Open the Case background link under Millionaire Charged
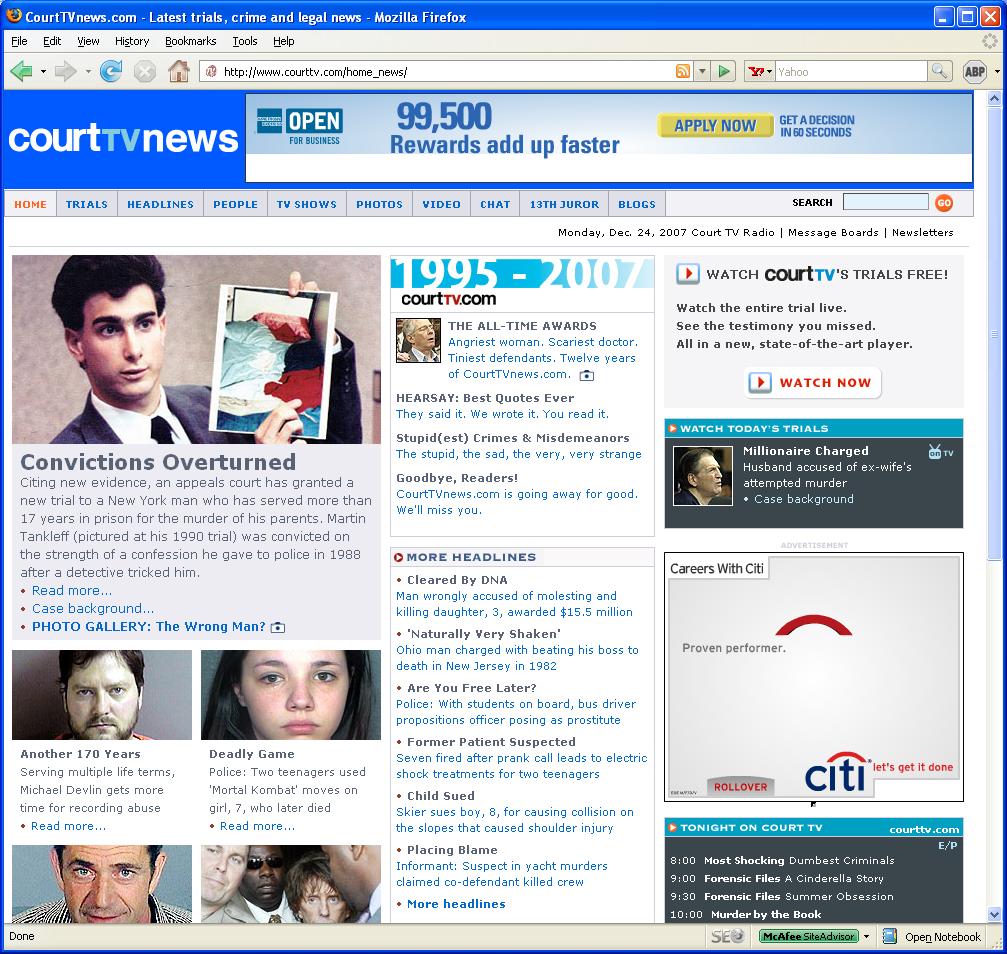 tap(803, 499)
